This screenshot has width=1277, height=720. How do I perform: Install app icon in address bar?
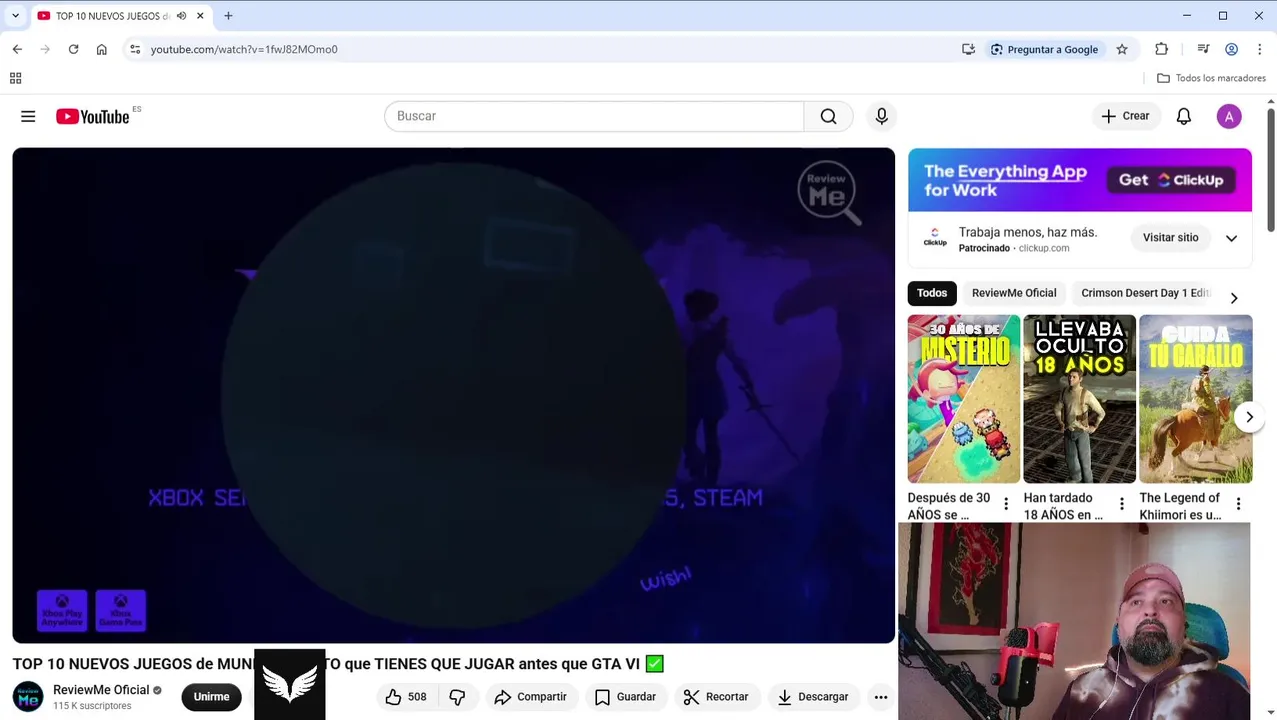(968, 49)
